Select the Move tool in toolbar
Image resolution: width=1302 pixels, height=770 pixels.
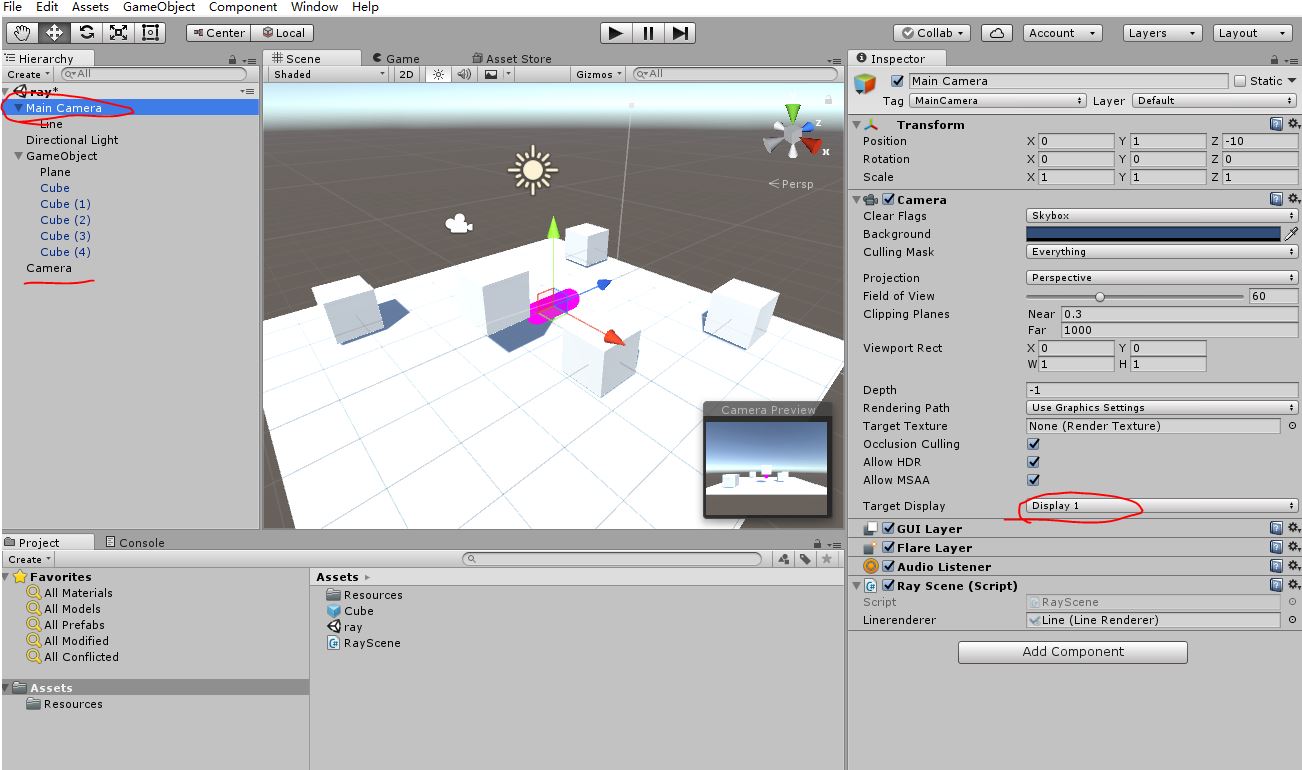tap(54, 33)
